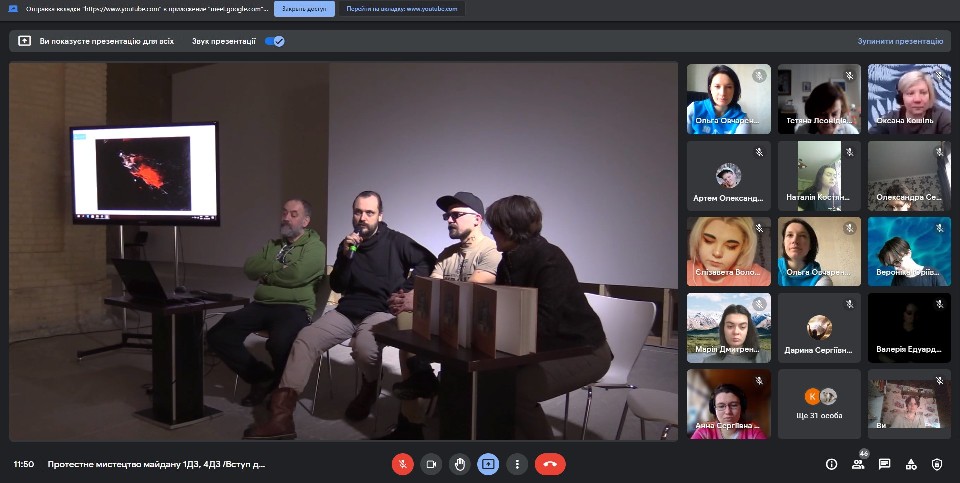
Task: Click muted mic icon on Валерія Едуард... tile
Action: pyautogui.click(x=939, y=304)
